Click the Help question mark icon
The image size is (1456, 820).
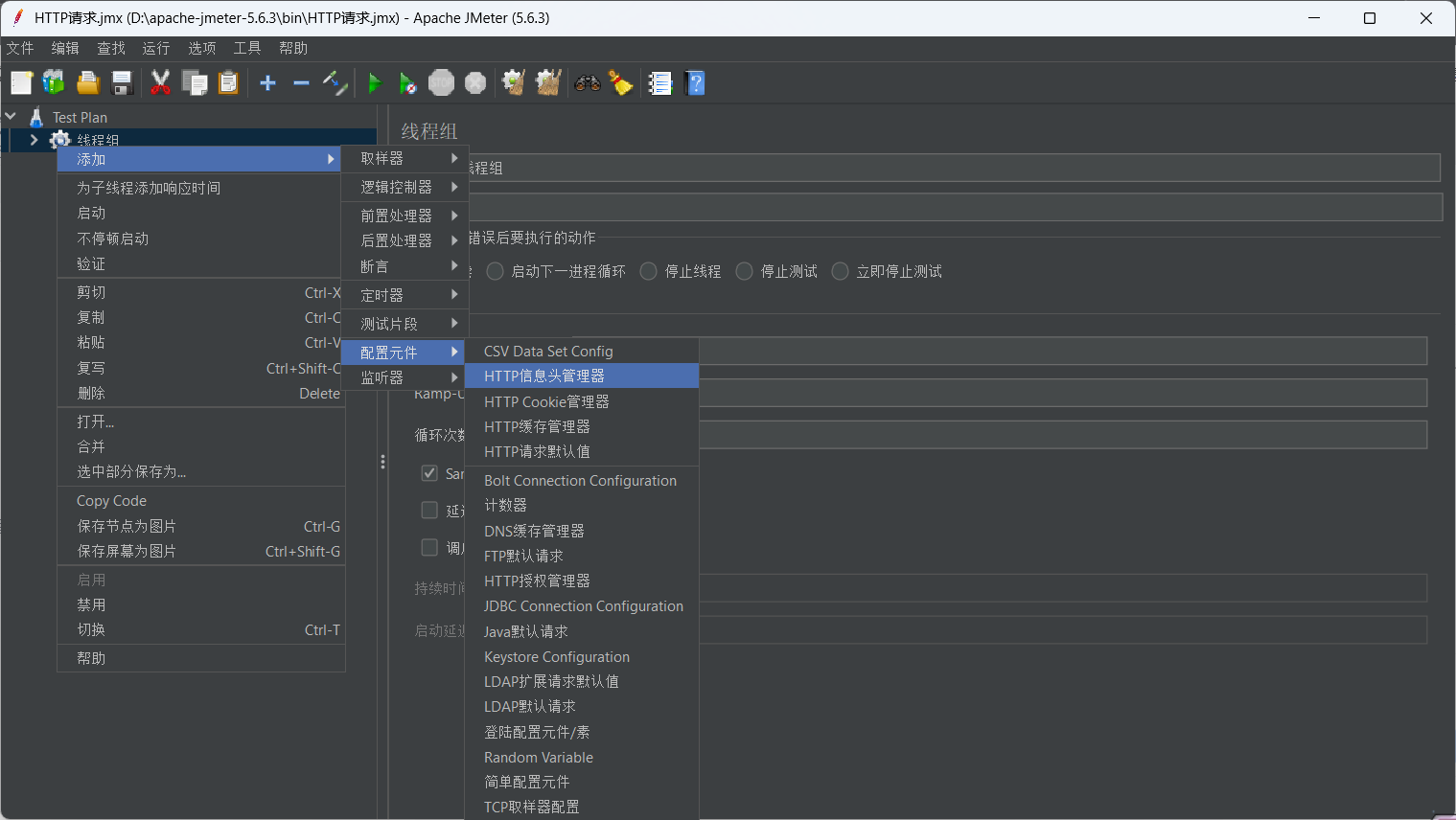(696, 83)
